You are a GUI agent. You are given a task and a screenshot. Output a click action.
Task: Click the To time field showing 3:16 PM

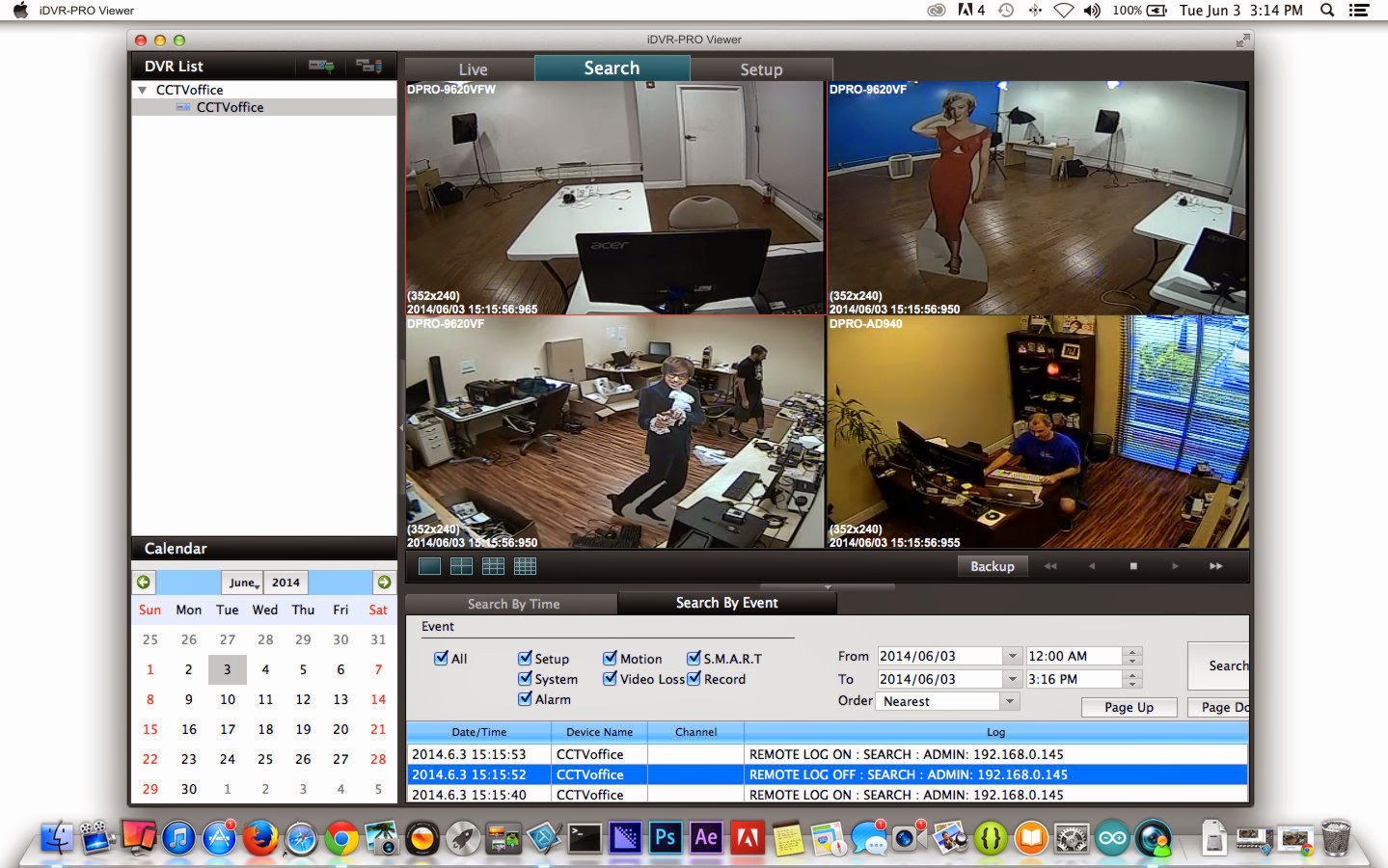(1074, 679)
